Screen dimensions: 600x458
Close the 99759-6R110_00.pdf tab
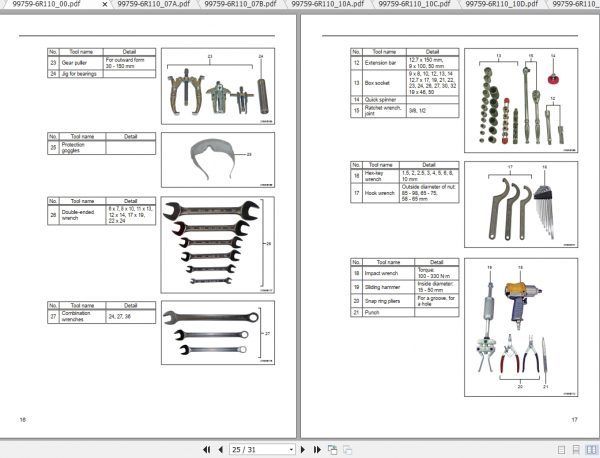104,4
